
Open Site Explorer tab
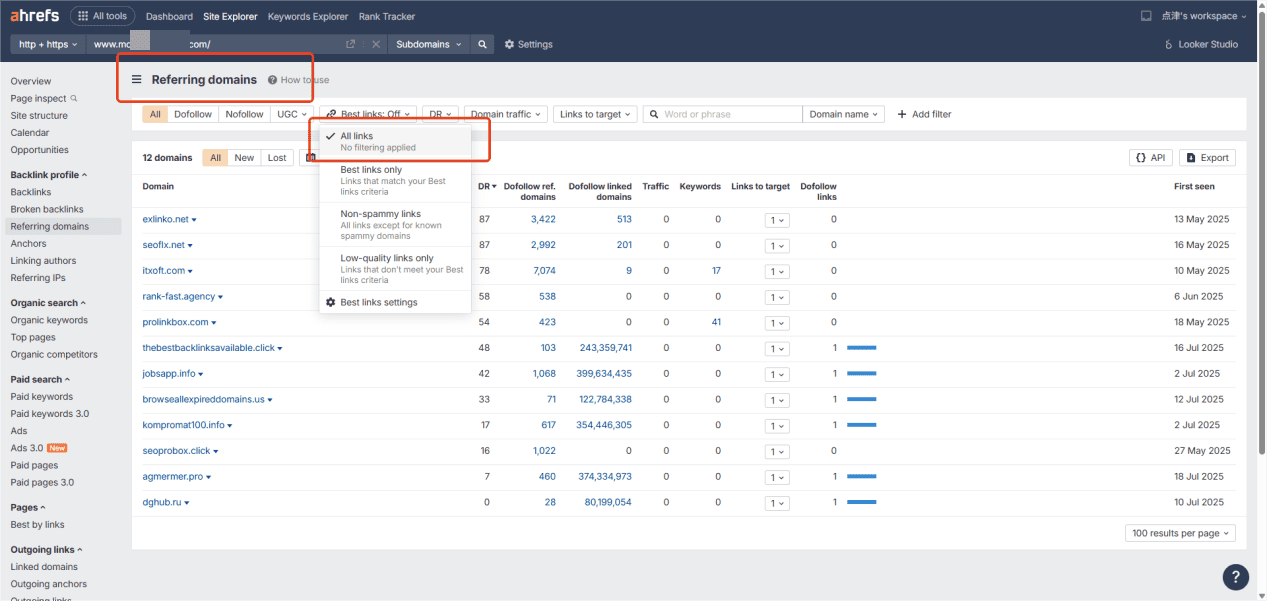(230, 16)
